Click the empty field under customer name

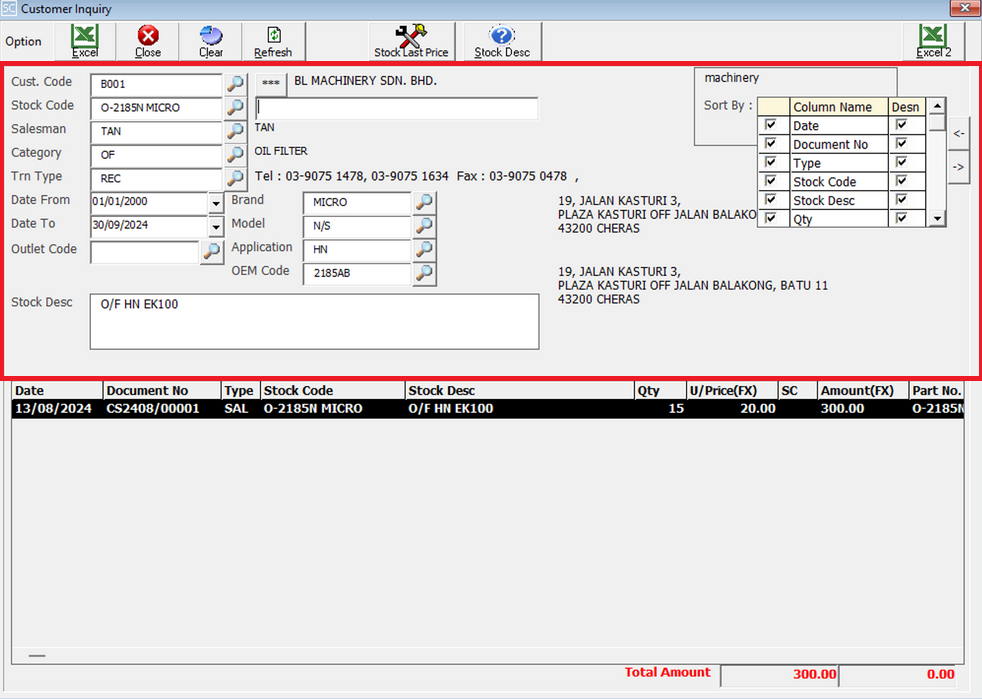(397, 108)
